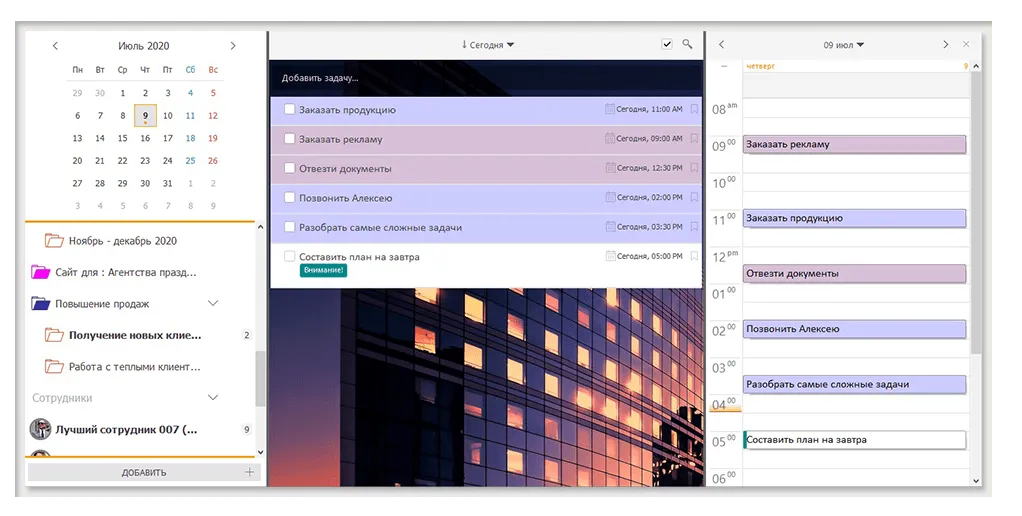Mark Позвонить Алексею as completed
1022x516 pixels.
(x=289, y=198)
